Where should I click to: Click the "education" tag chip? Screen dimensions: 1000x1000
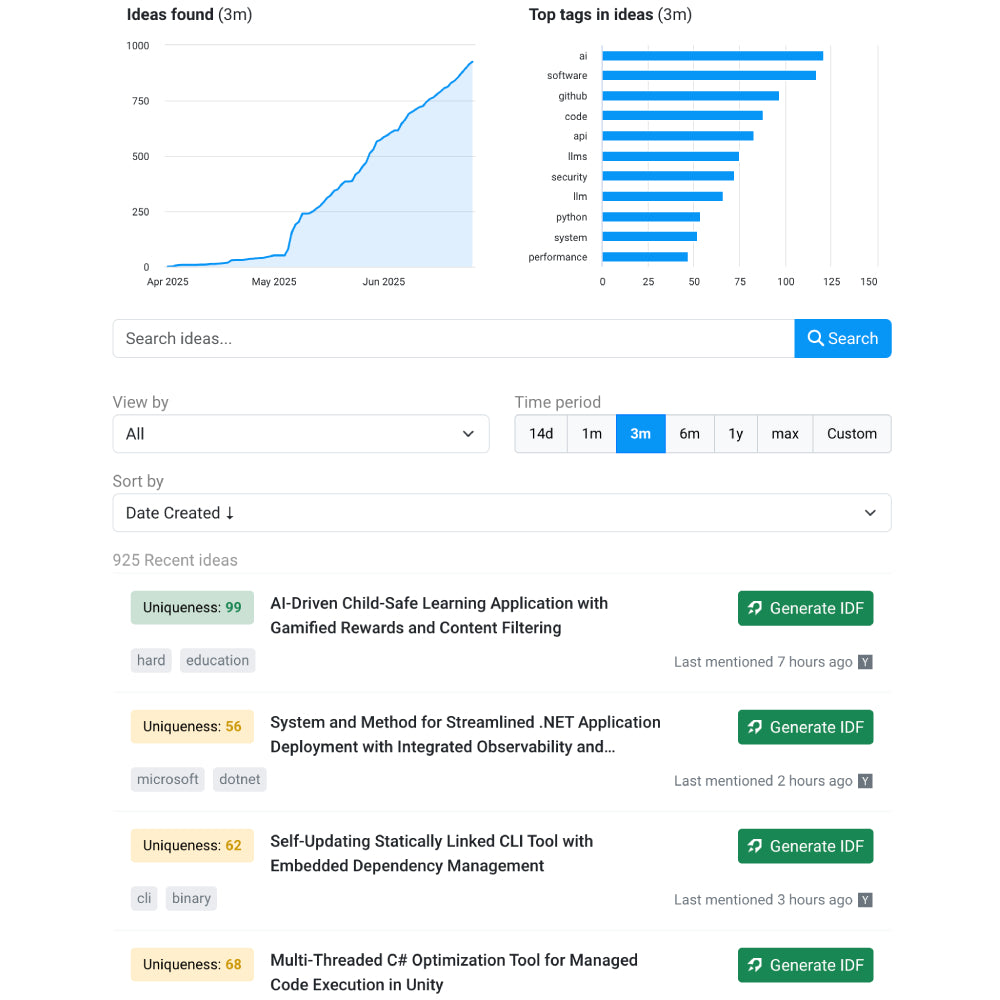point(217,660)
